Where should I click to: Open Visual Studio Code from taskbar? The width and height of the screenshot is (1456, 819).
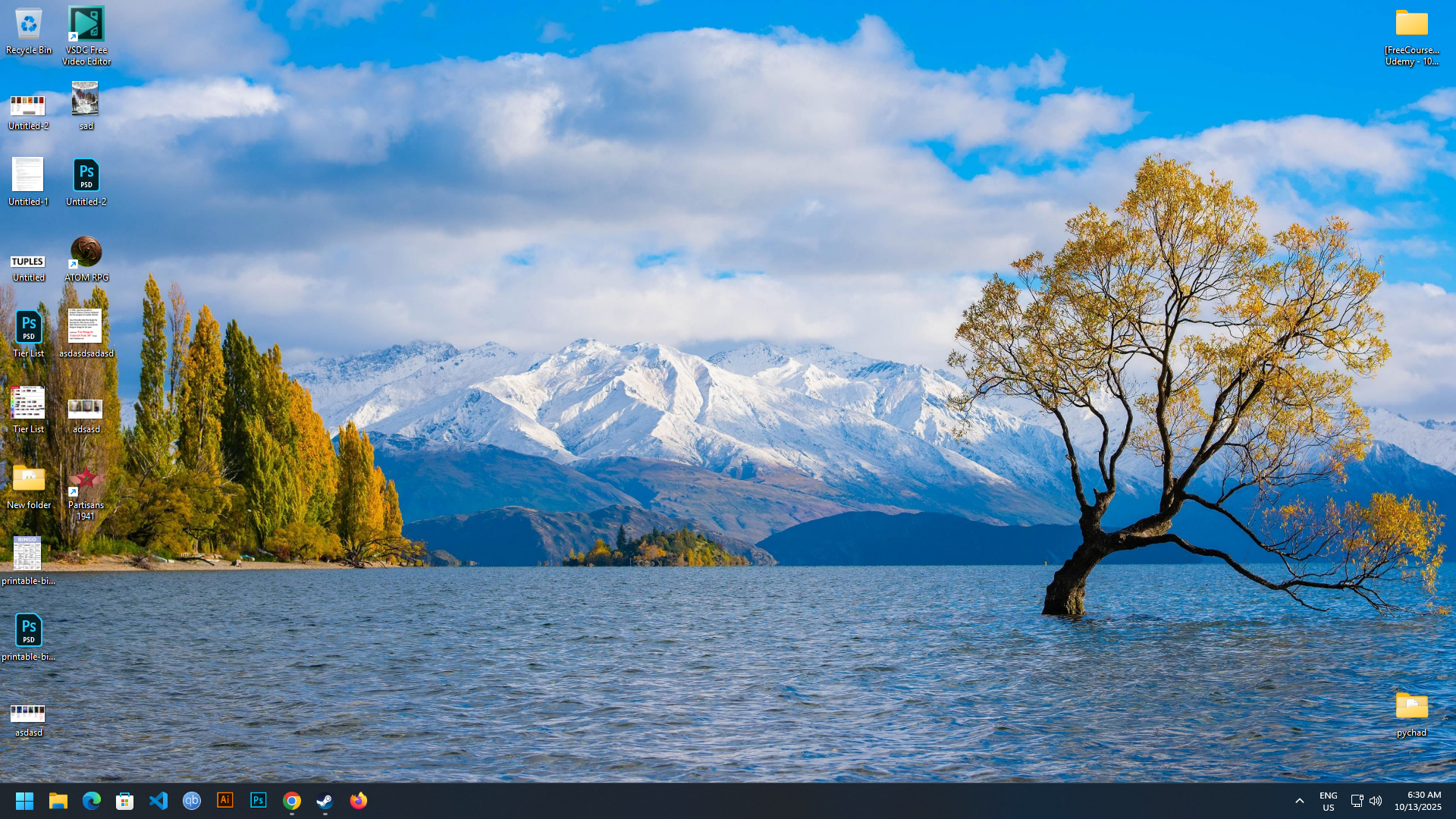[x=158, y=800]
